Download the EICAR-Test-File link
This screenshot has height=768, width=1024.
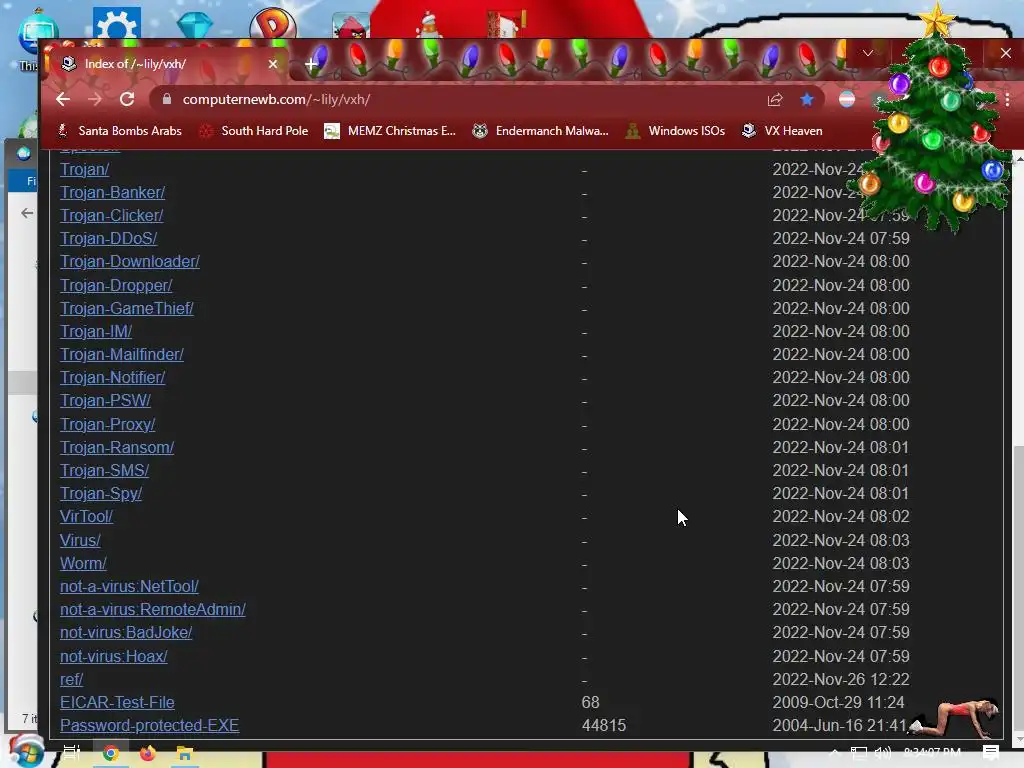[x=118, y=702]
